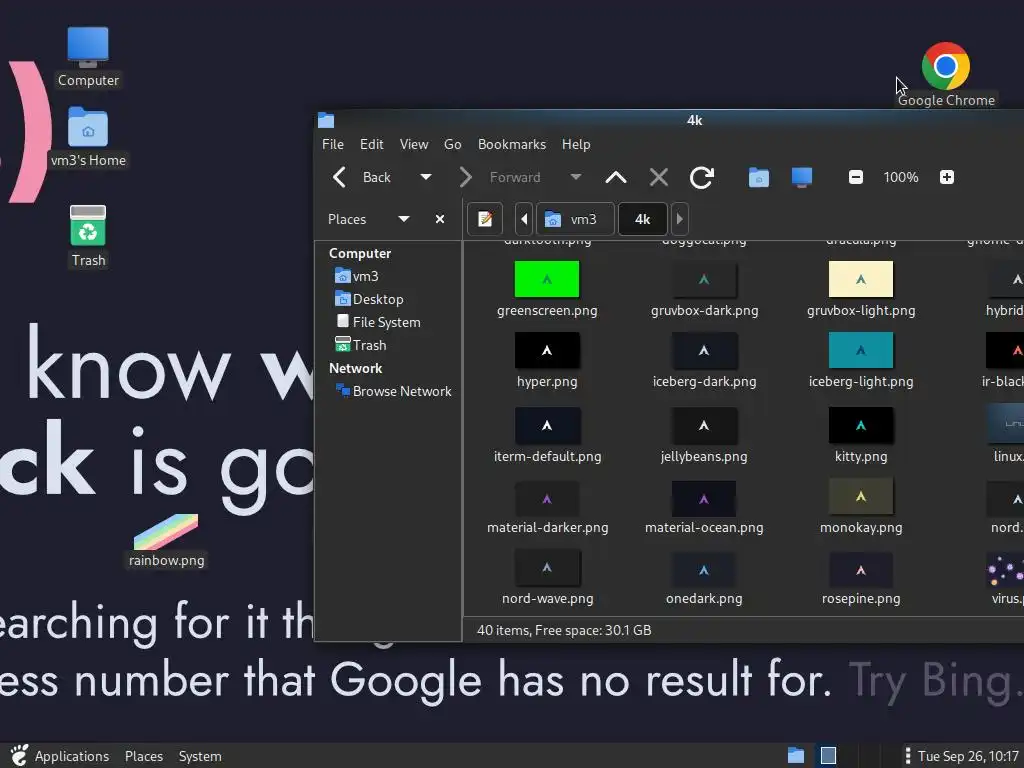Close the Places side pane
This screenshot has width=1024, height=768.
440,219
